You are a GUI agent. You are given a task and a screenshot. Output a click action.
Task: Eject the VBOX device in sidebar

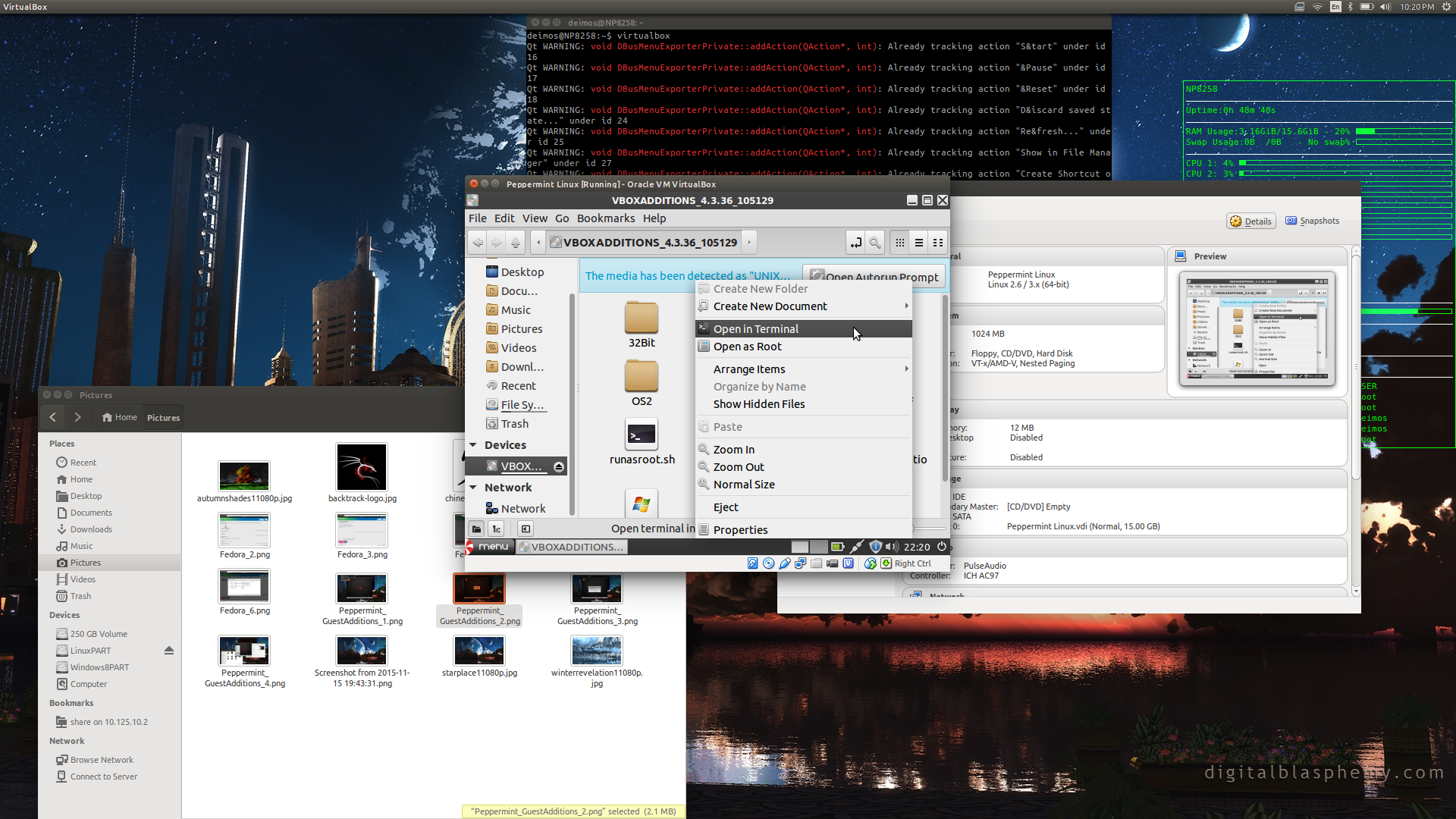tap(559, 466)
